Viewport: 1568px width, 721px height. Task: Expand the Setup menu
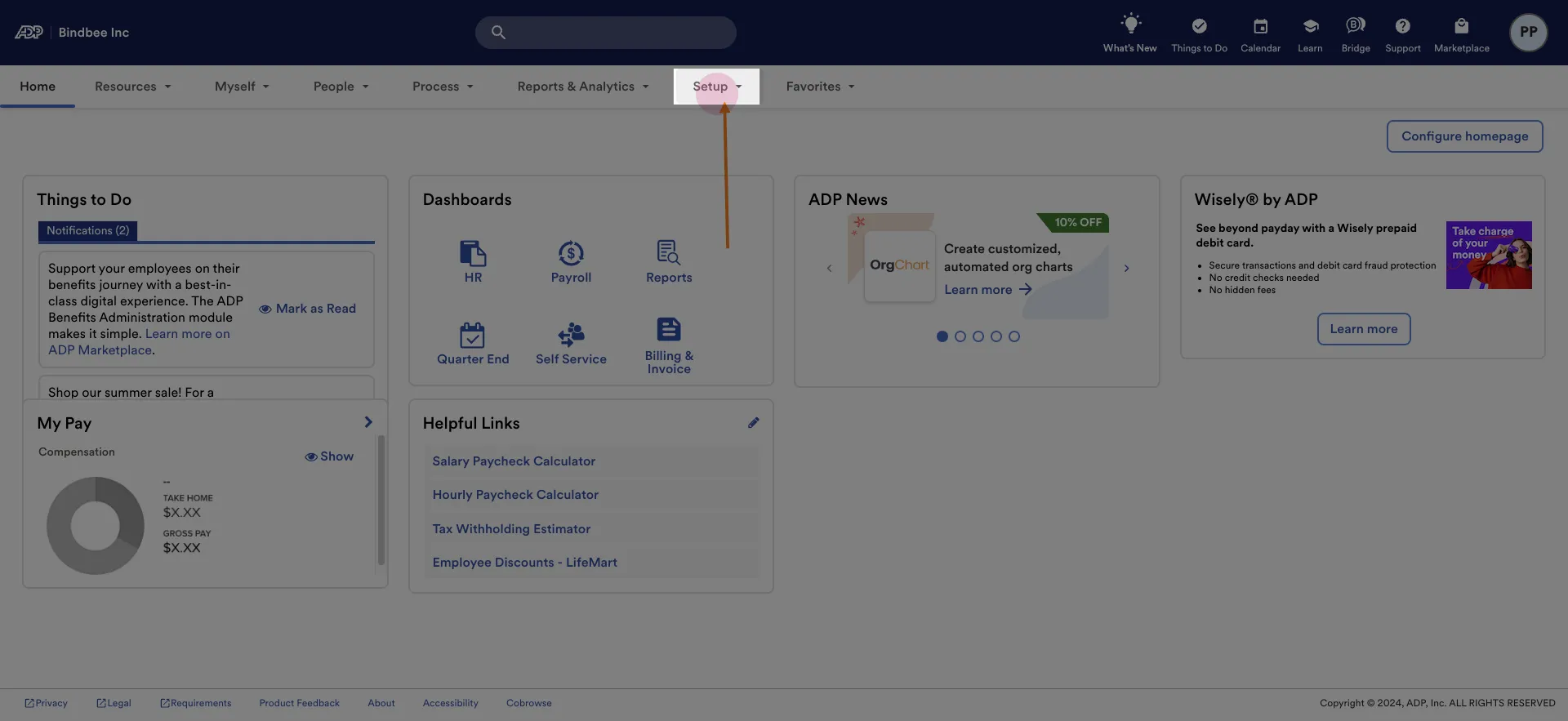(x=717, y=87)
